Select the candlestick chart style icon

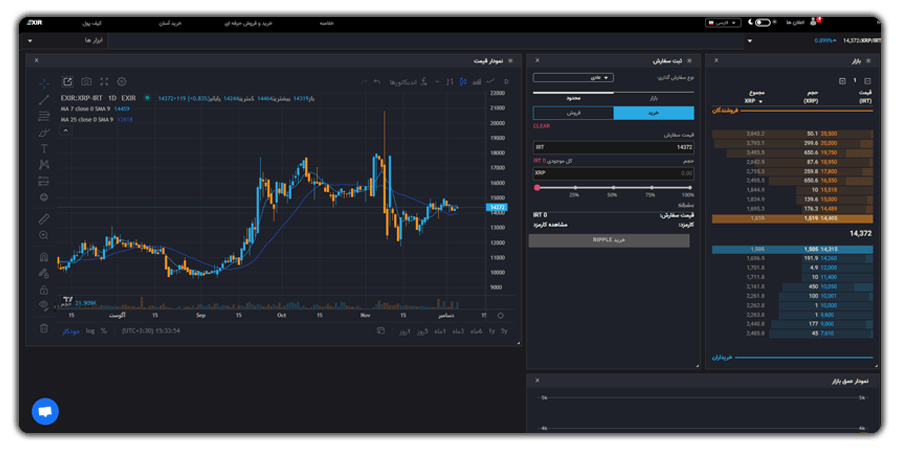pyautogui.click(x=463, y=82)
